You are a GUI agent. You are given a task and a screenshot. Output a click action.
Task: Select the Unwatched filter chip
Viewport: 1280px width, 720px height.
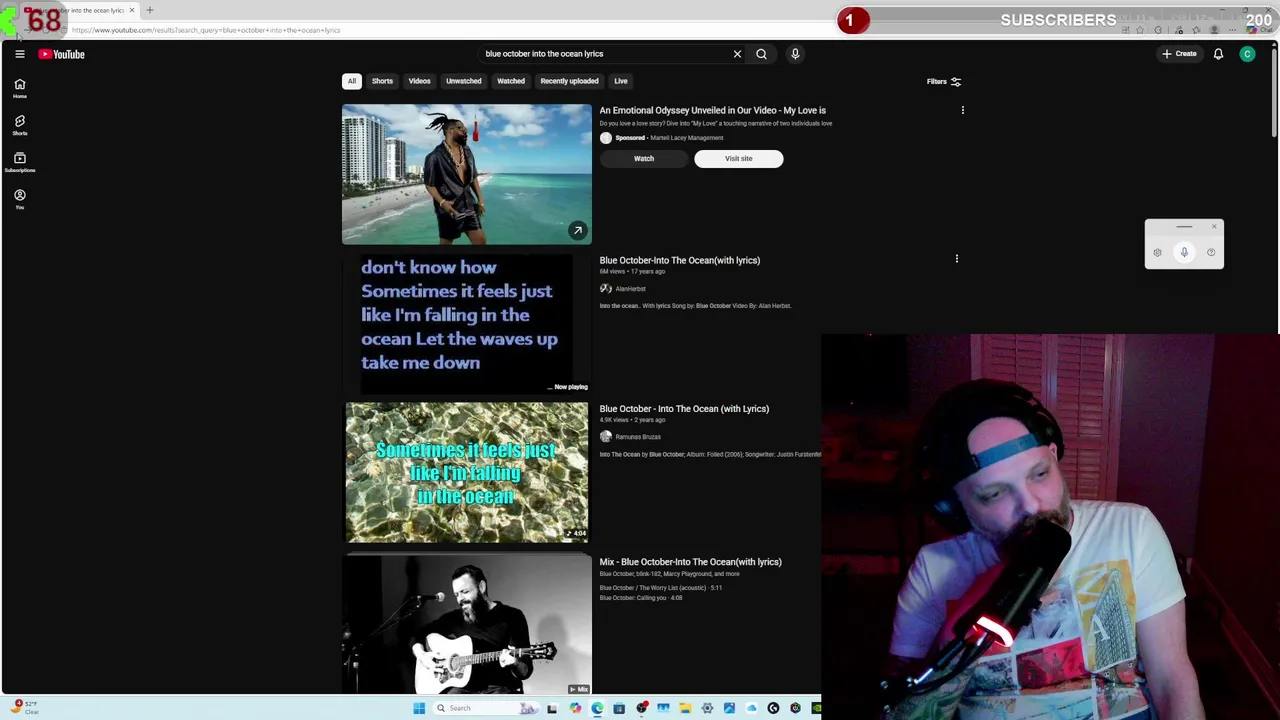464,81
